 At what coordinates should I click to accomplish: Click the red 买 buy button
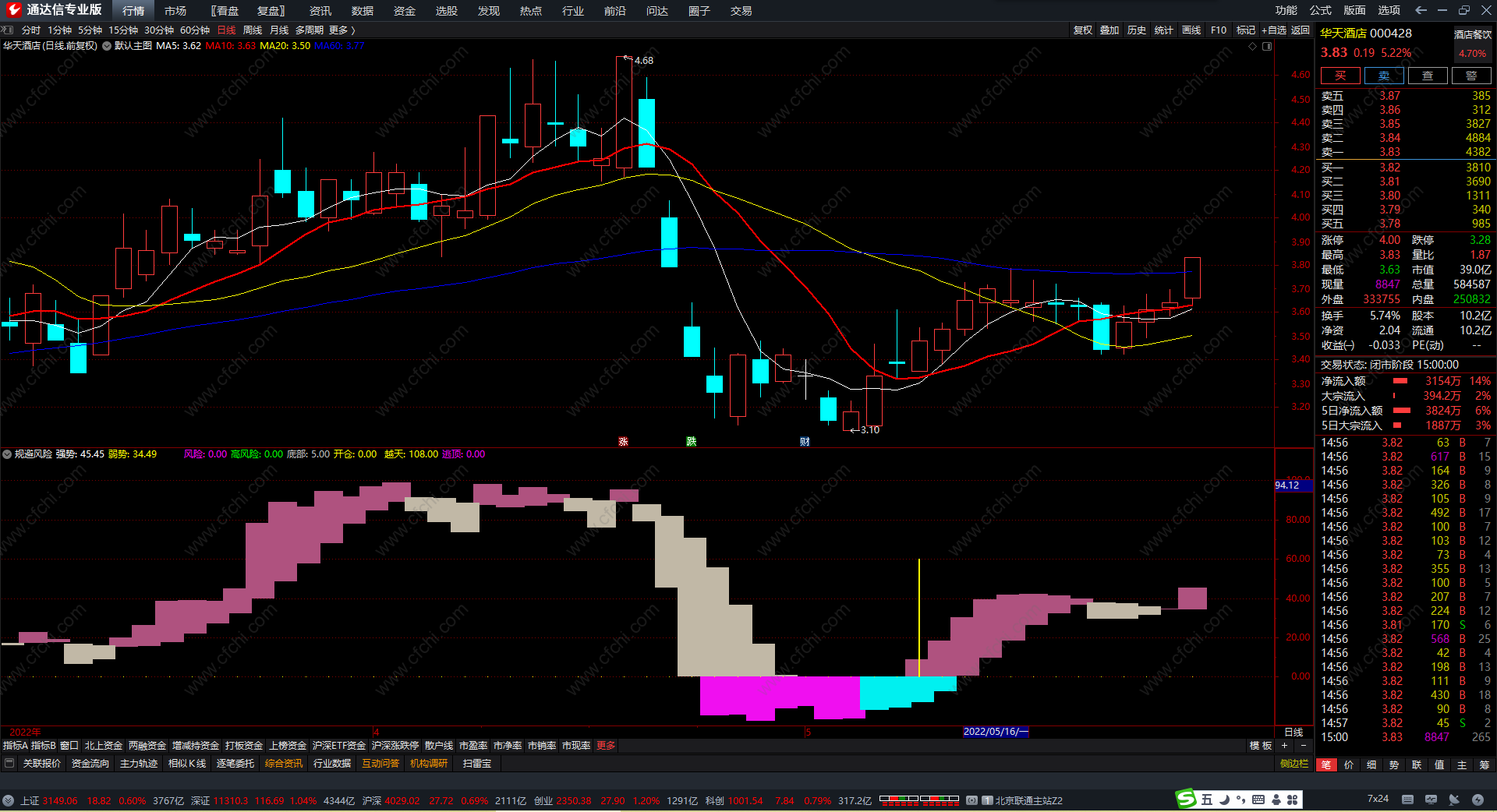click(x=1340, y=76)
